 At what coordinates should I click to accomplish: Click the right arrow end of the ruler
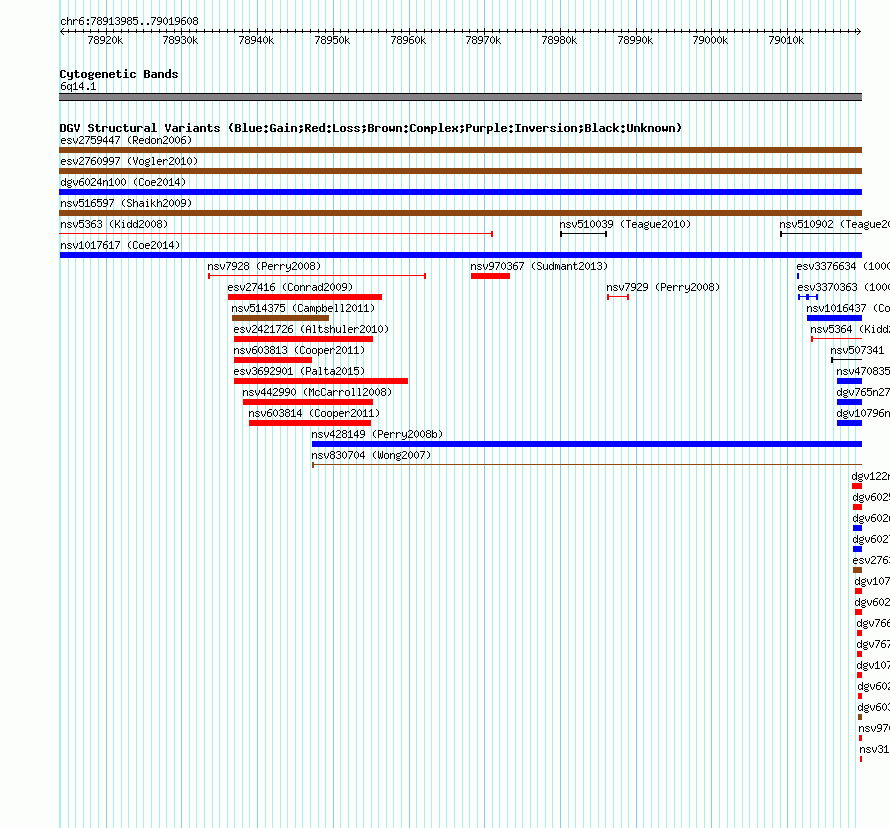point(859,31)
